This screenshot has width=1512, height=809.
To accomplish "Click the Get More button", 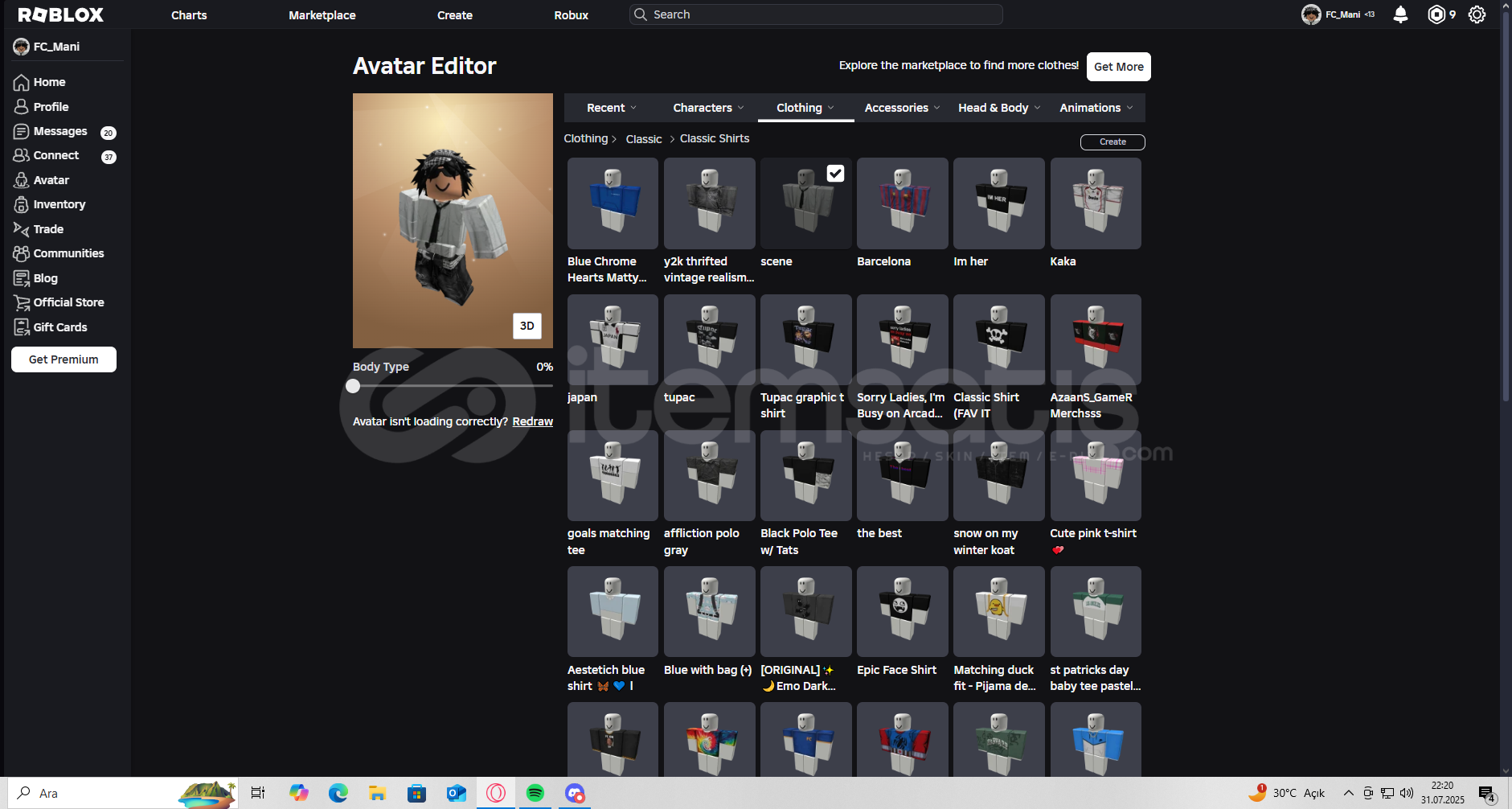I will (x=1119, y=67).
